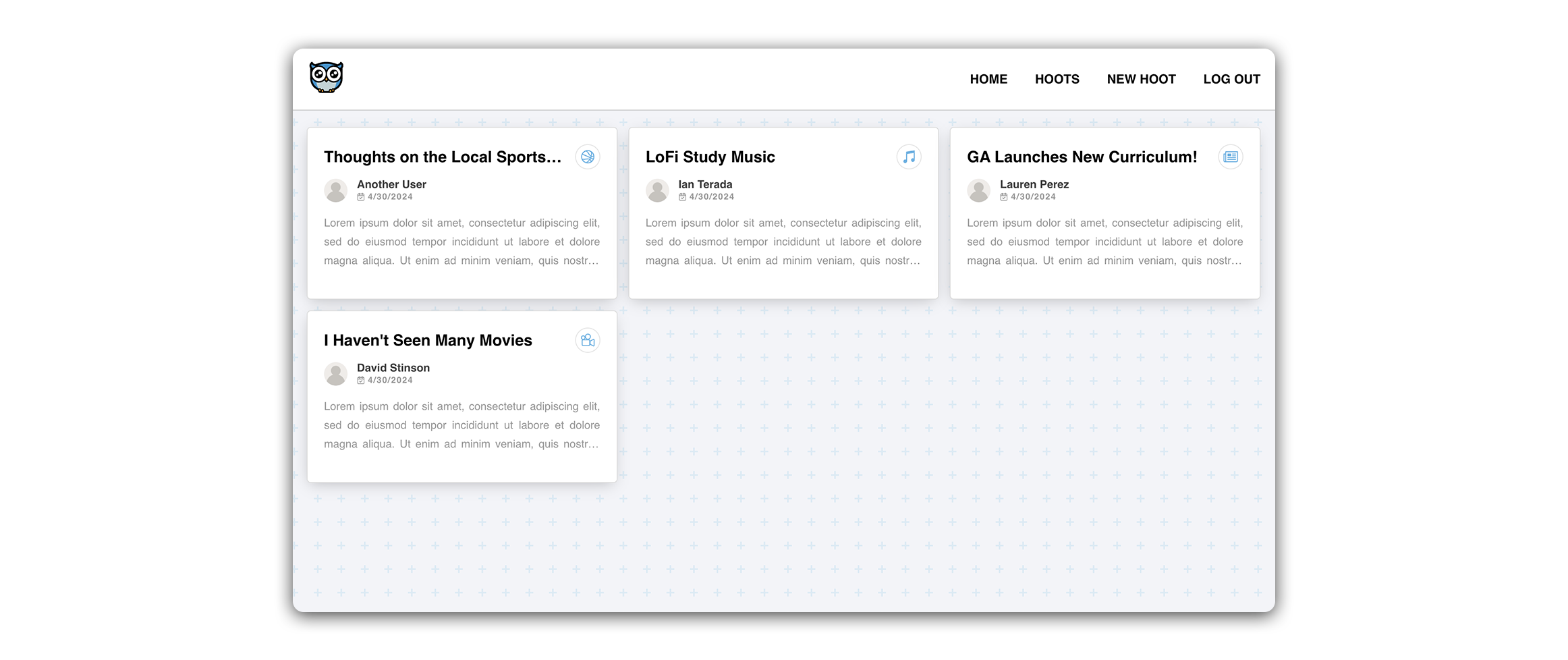The image size is (1568, 660).
Task: Navigate to the HOME menu item
Action: click(x=988, y=79)
